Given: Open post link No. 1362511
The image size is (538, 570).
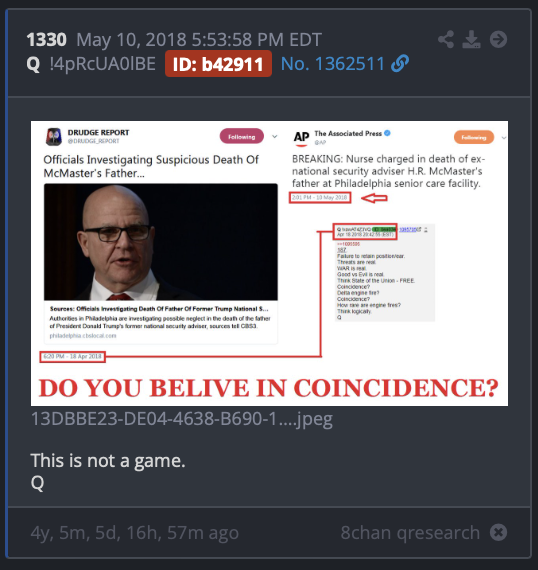Looking at the screenshot, I should (333, 64).
